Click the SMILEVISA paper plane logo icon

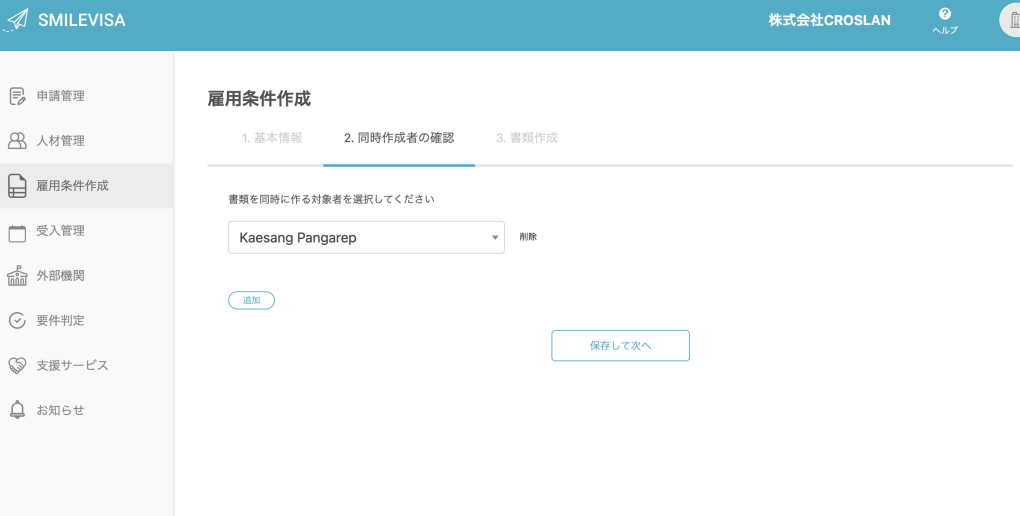(x=16, y=20)
